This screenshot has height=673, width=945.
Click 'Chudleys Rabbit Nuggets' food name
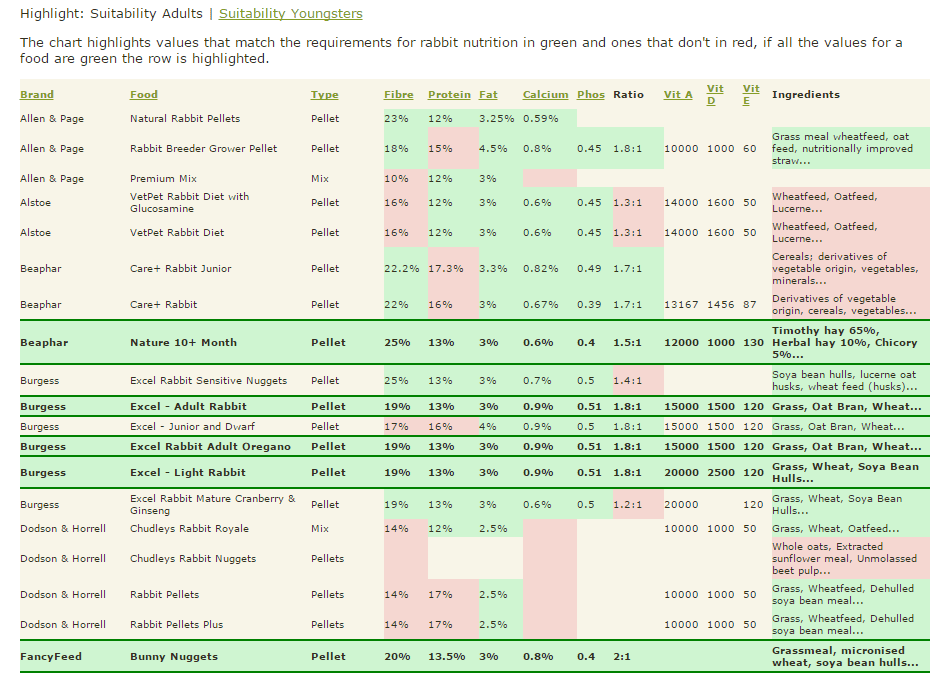(x=193, y=559)
